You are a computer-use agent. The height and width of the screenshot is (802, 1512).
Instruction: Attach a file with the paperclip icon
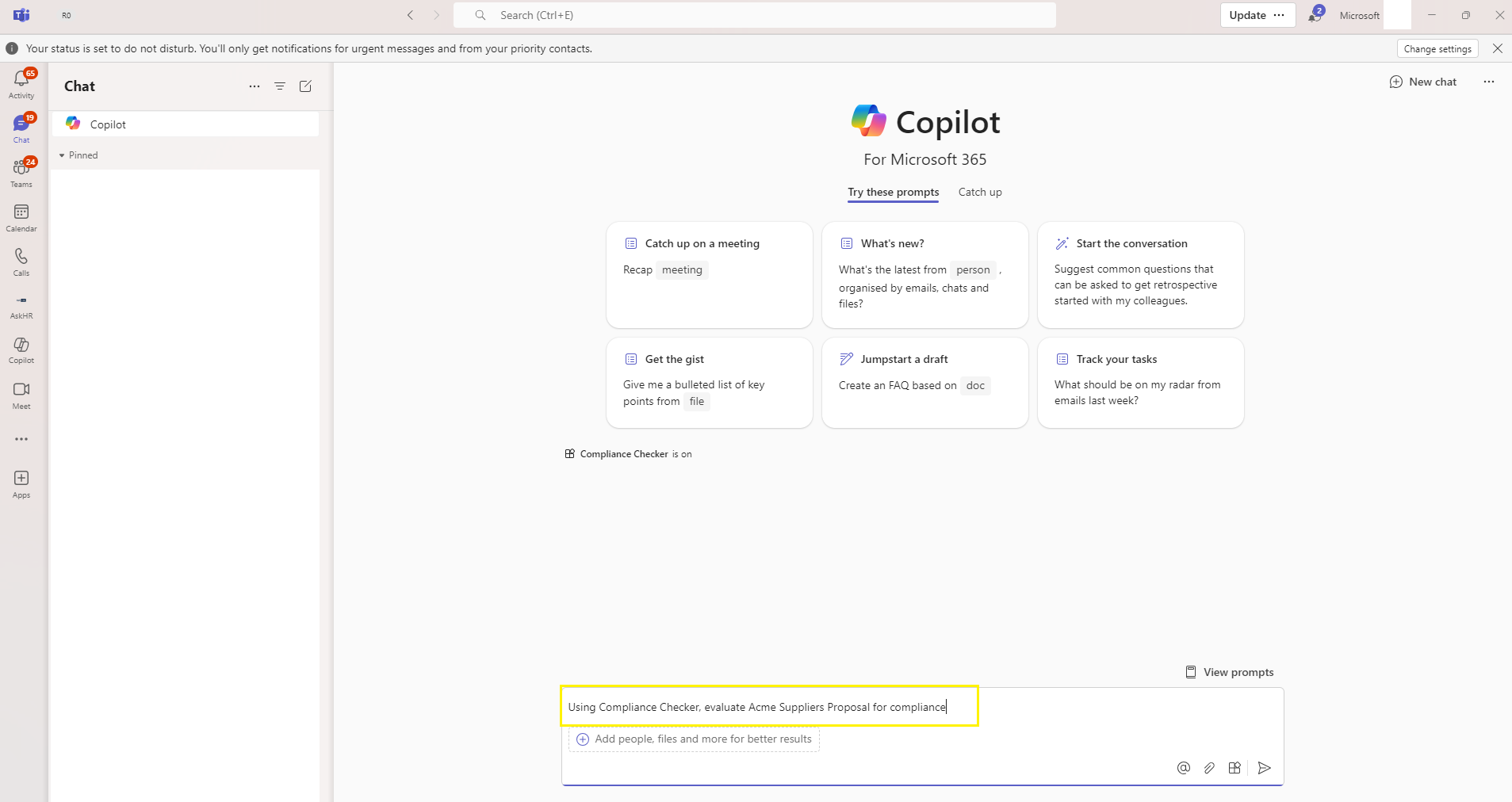[1209, 768]
